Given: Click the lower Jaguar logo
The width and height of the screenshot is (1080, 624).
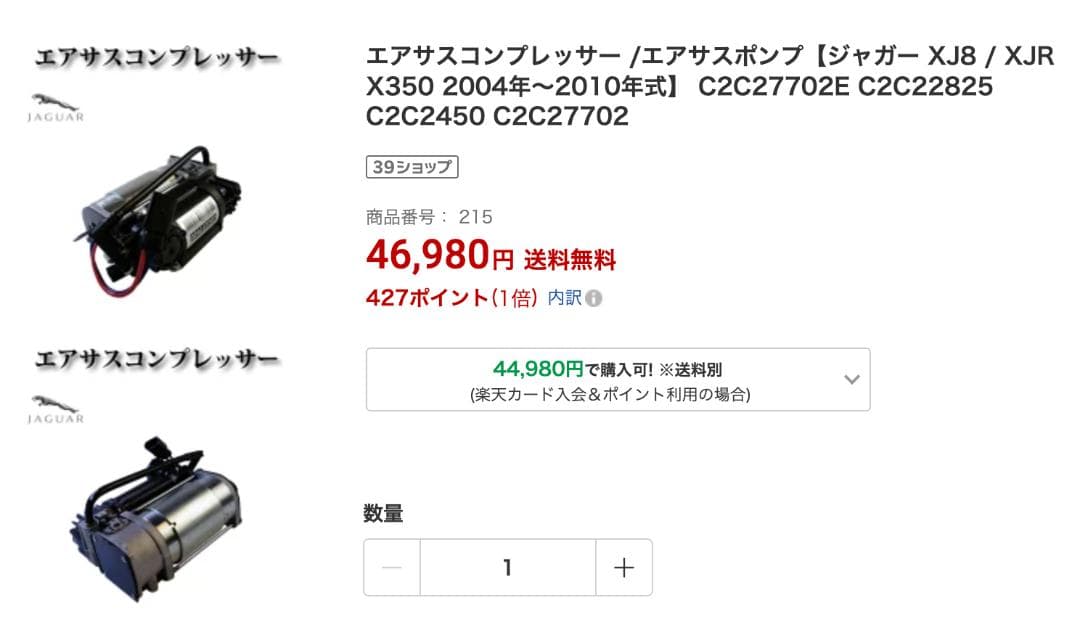Looking at the screenshot, I should pyautogui.click(x=57, y=409).
